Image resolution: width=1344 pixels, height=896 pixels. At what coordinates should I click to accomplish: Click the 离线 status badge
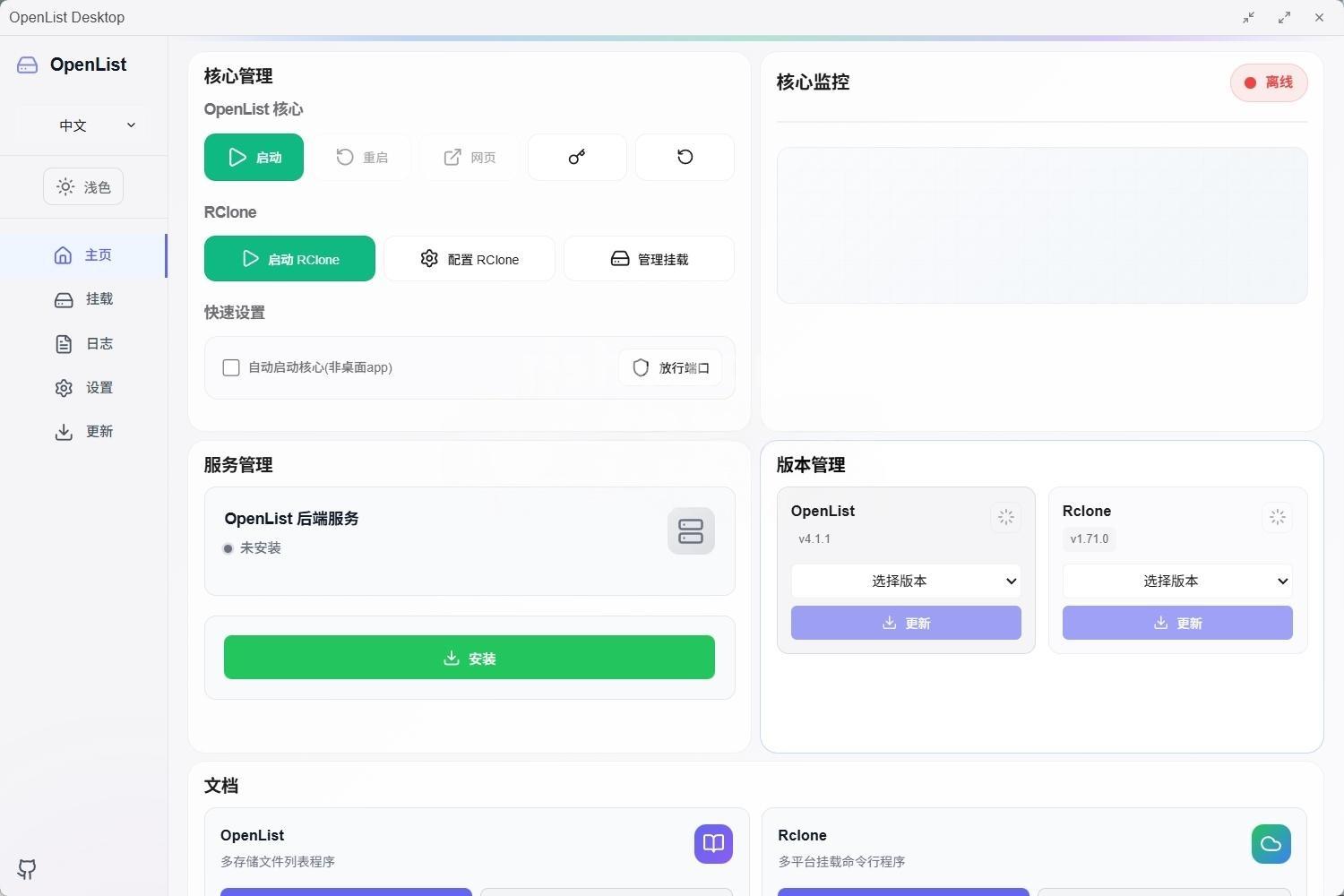point(1268,82)
